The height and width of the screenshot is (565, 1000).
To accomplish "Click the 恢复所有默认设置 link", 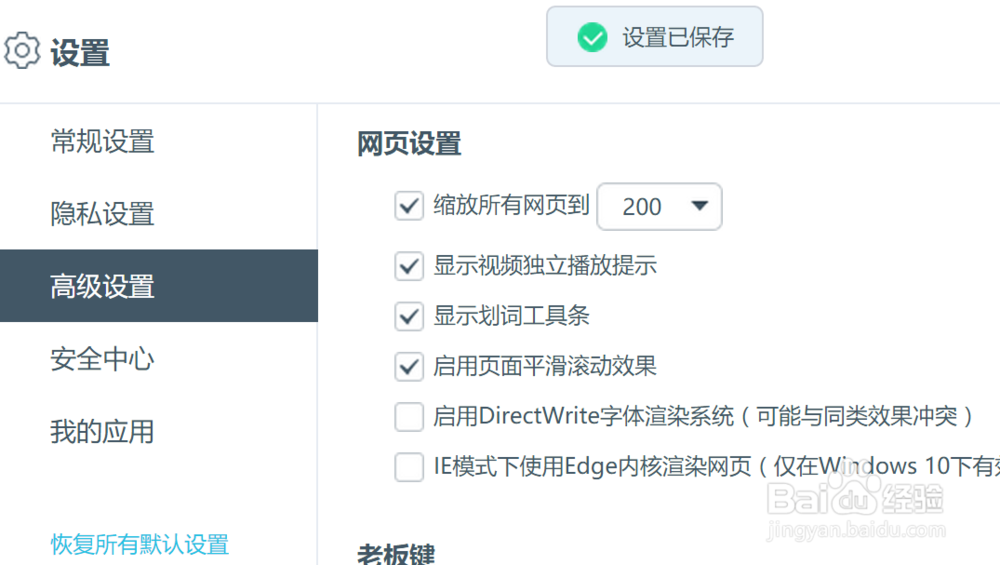I will click(x=140, y=544).
